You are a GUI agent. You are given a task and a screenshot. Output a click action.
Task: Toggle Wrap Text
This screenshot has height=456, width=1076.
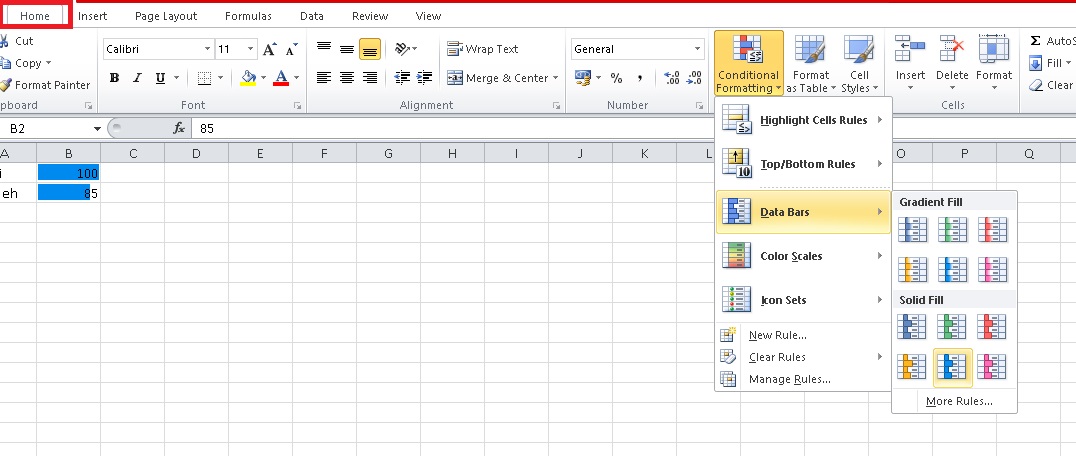click(x=482, y=49)
